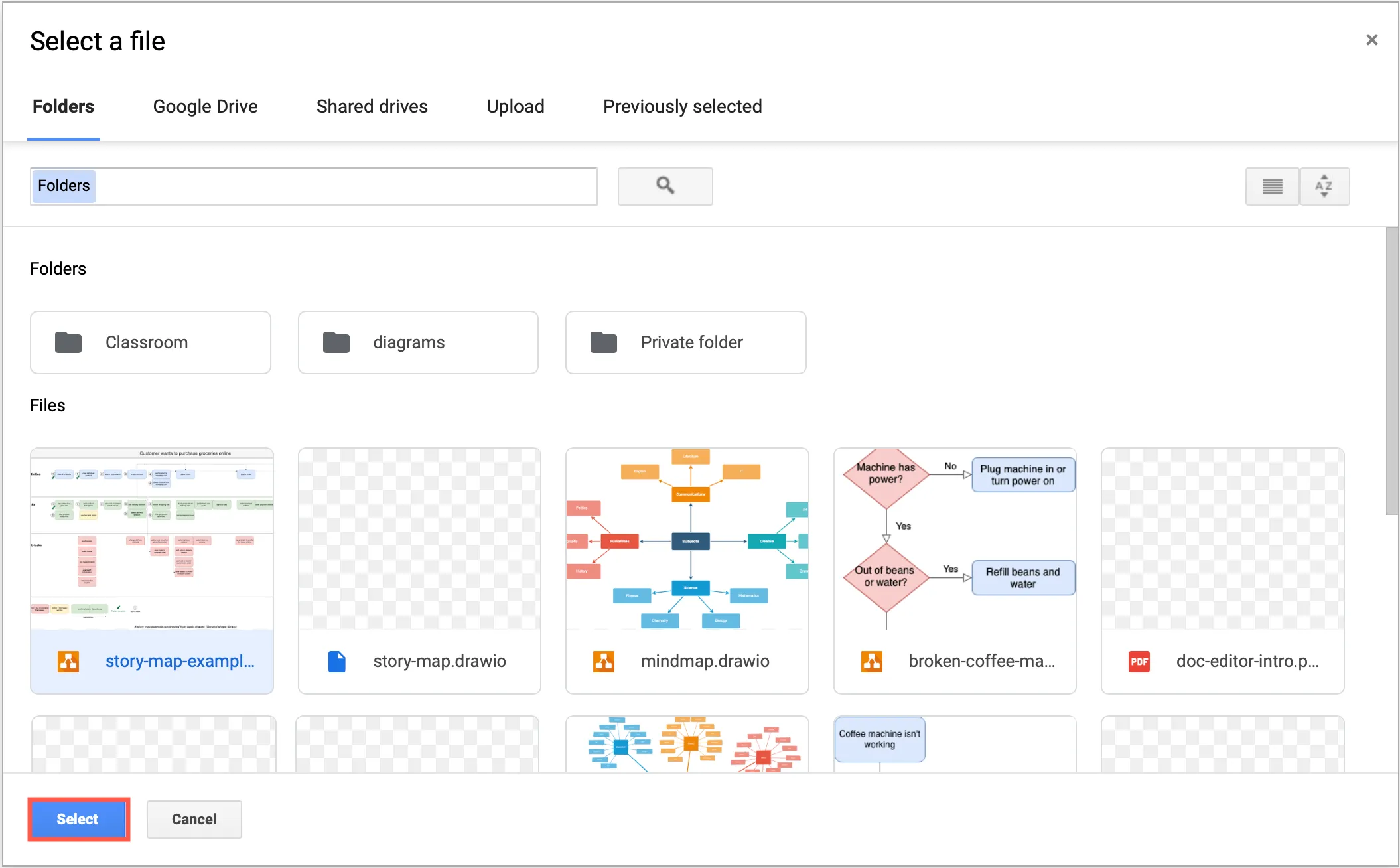Switch to the Shared drives tab
This screenshot has height=868, width=1400.
(x=372, y=106)
